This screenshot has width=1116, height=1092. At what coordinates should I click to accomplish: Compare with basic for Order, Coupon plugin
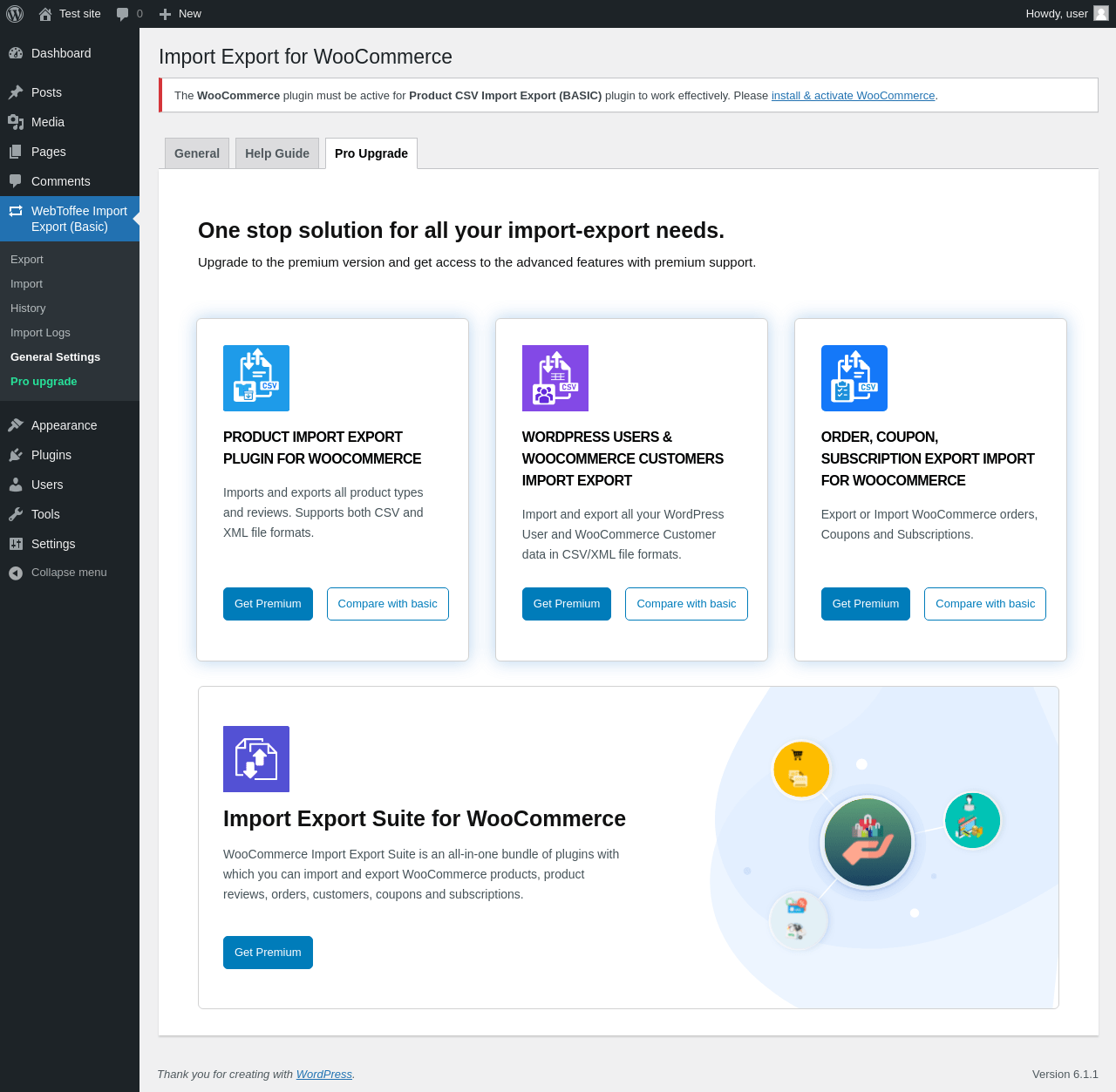[x=985, y=604]
